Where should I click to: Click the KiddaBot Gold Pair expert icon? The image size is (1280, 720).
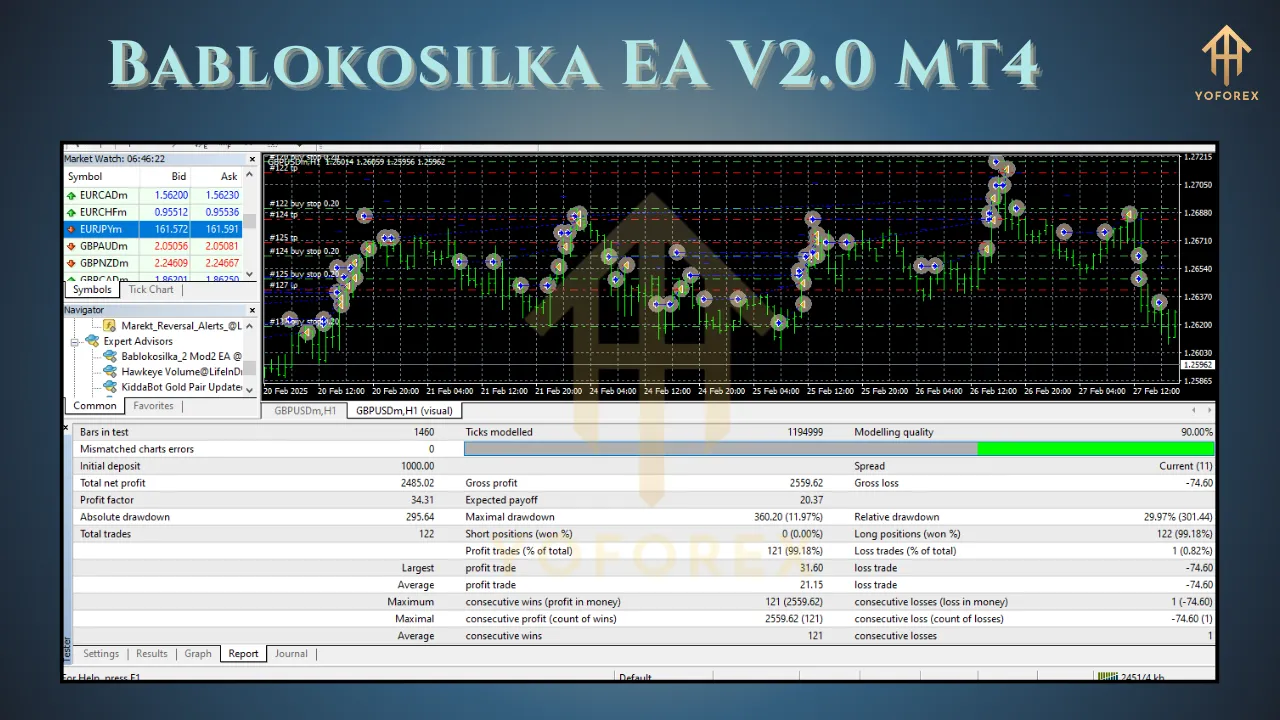pyautogui.click(x=111, y=387)
